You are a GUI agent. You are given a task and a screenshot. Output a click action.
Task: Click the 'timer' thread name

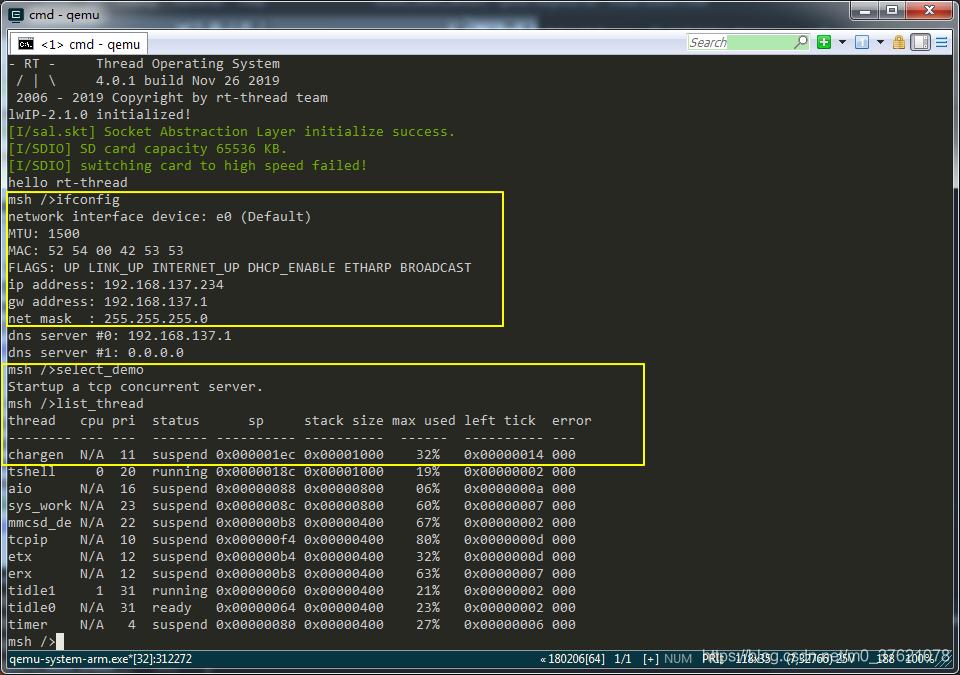pos(28,625)
